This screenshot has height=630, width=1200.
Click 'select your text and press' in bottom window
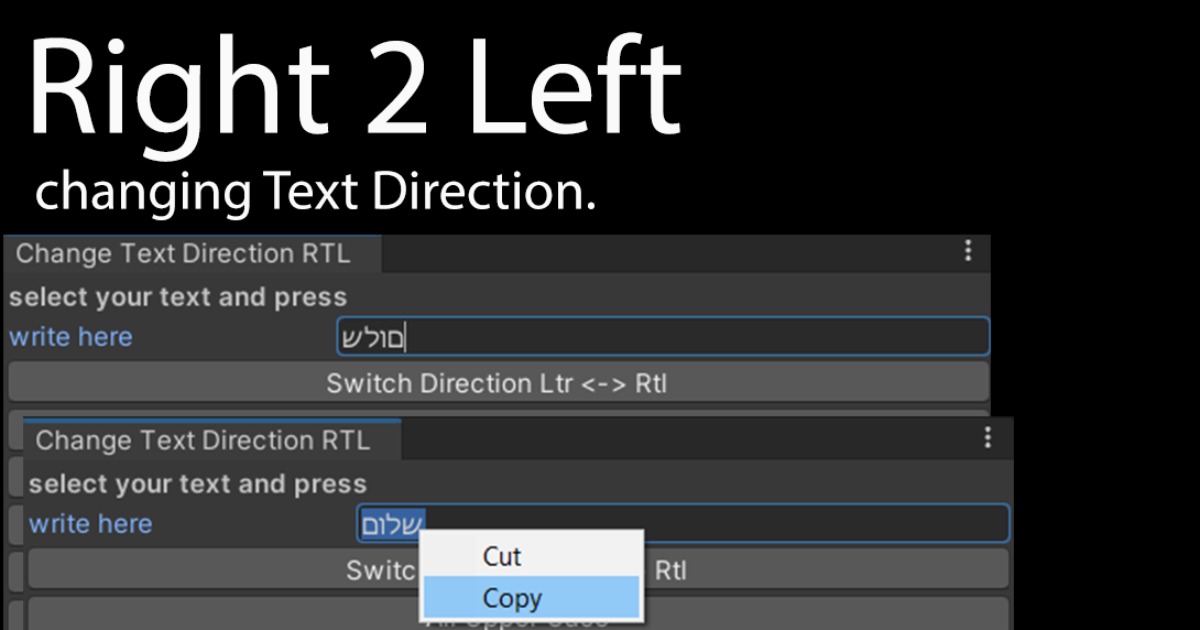point(197,483)
